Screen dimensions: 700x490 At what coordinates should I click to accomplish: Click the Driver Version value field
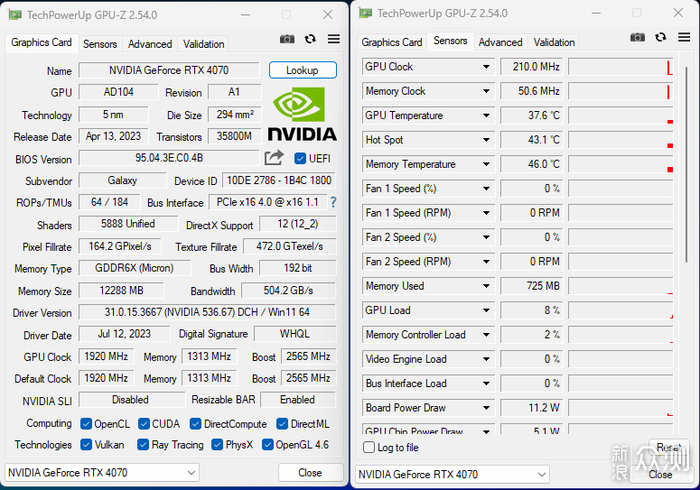point(207,312)
